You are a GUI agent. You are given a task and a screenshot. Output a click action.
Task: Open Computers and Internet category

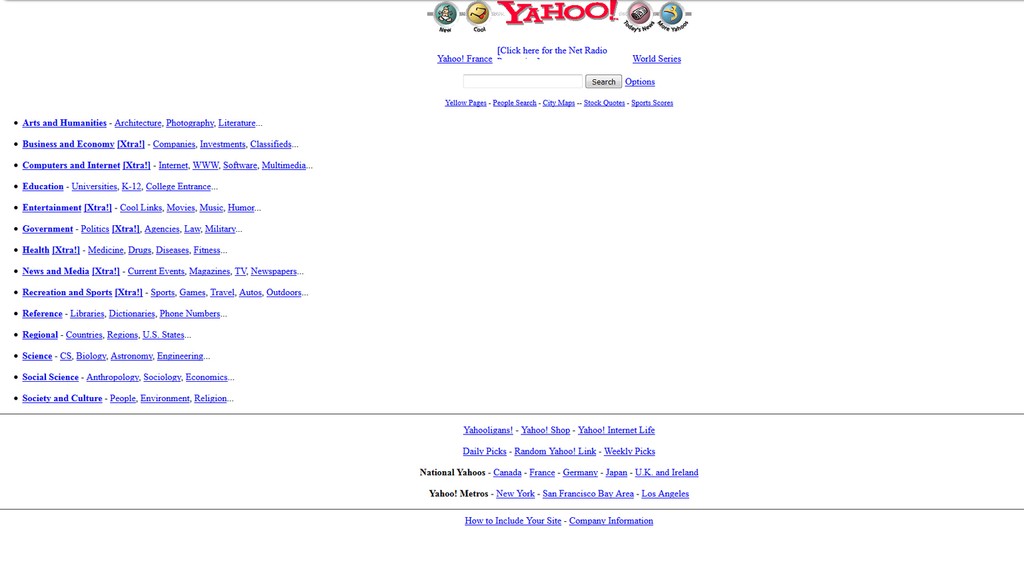tap(71, 166)
